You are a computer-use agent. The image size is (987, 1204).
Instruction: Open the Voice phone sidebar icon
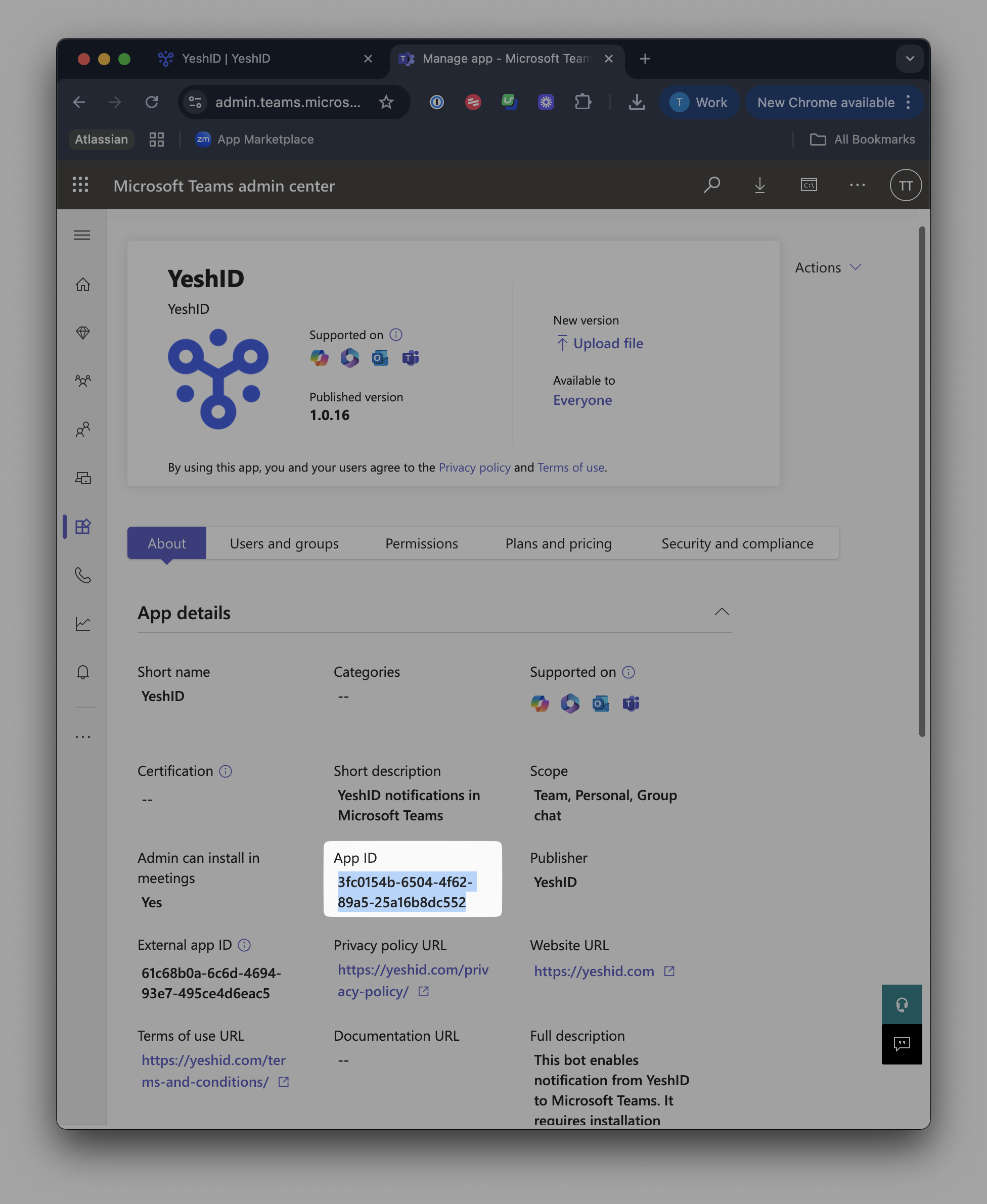tap(83, 575)
